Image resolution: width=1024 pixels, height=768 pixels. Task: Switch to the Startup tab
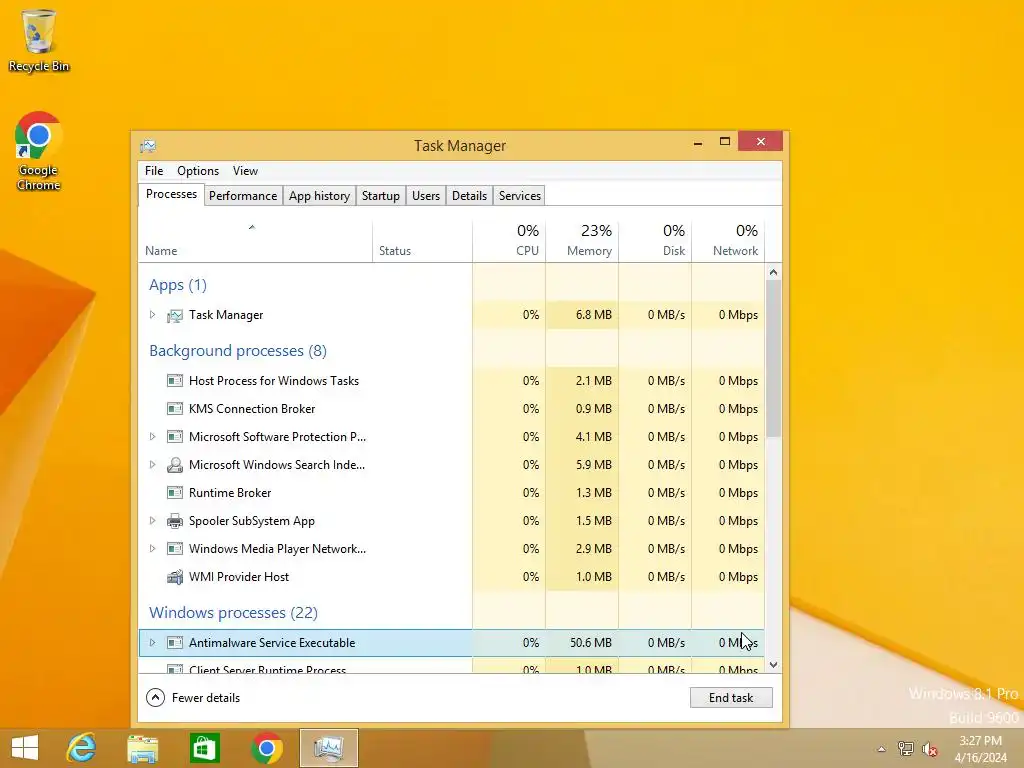pyautogui.click(x=381, y=196)
